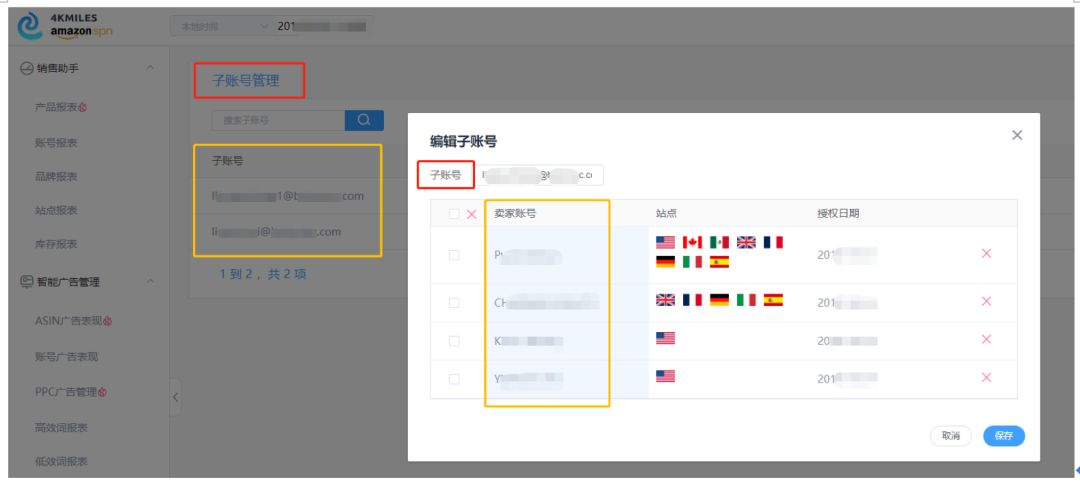Collapse the 智能广告管理 sidebar section
This screenshot has width=1080, height=482.
coord(150,282)
